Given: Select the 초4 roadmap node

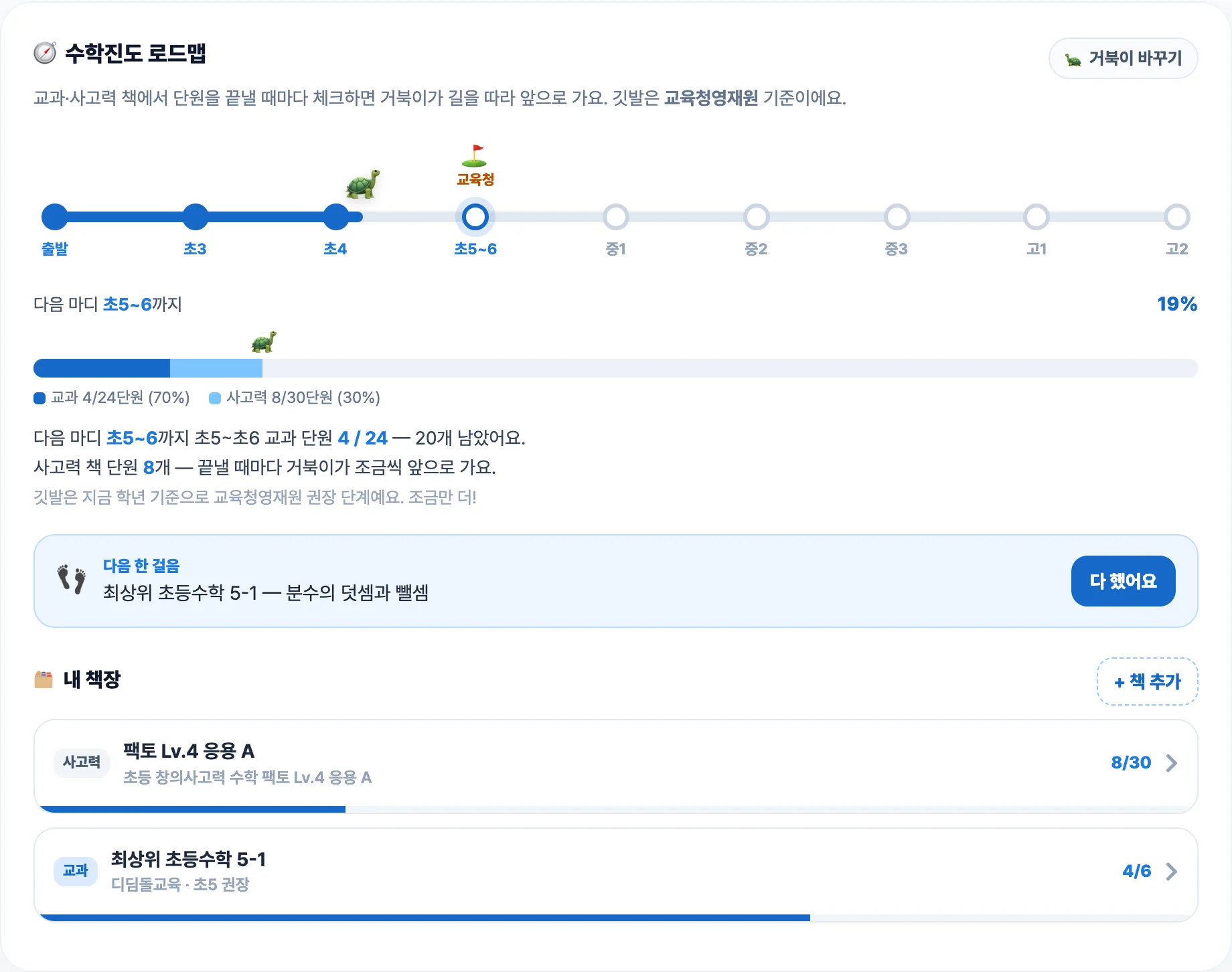Looking at the screenshot, I should click(x=335, y=217).
